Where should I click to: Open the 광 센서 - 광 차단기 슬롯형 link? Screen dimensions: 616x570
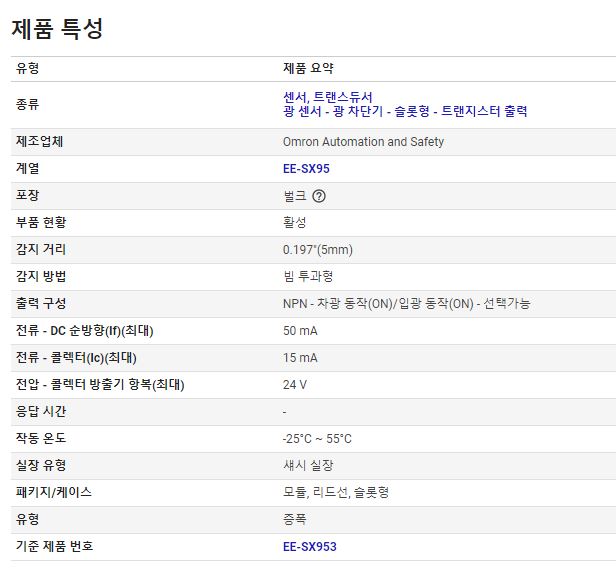405,111
